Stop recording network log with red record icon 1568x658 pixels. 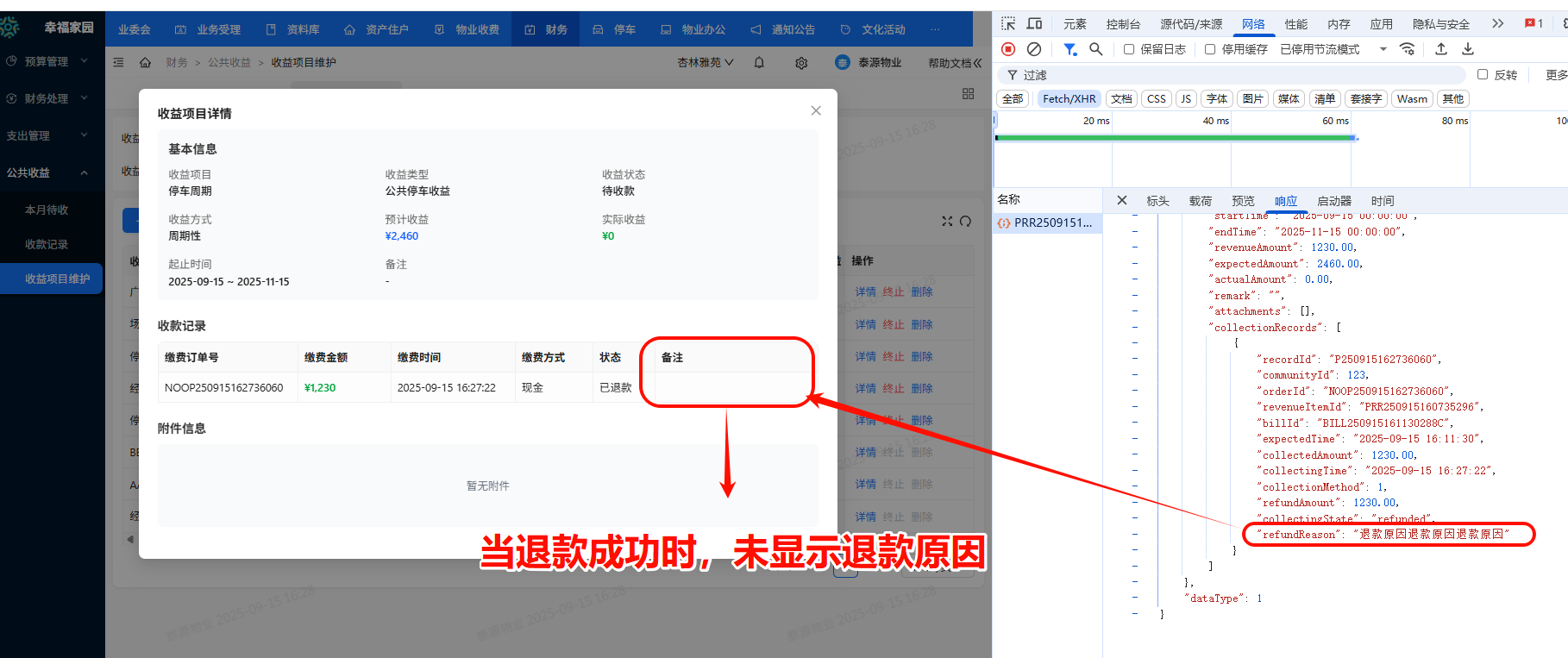click(1008, 49)
